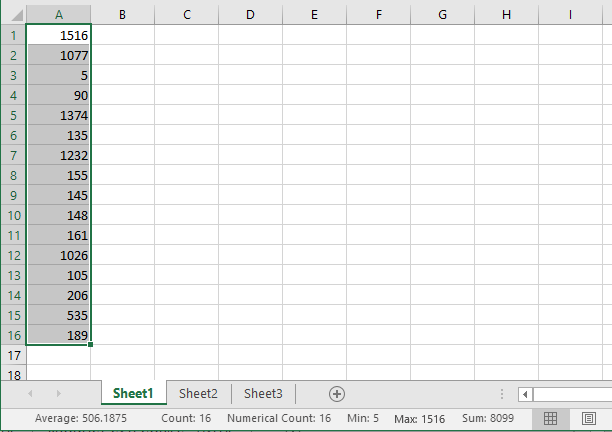Click Sum: 8099 in status bar
Screen dimensions: 612x432
tap(488, 418)
